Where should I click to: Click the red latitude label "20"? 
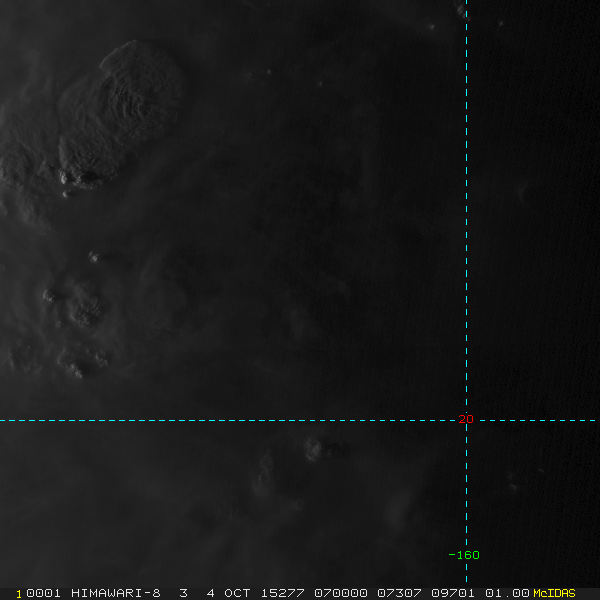coord(466,419)
